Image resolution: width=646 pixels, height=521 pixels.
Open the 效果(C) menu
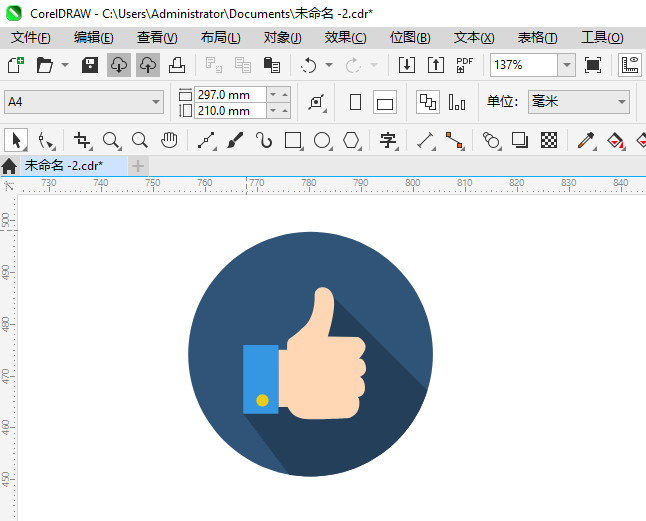point(345,37)
